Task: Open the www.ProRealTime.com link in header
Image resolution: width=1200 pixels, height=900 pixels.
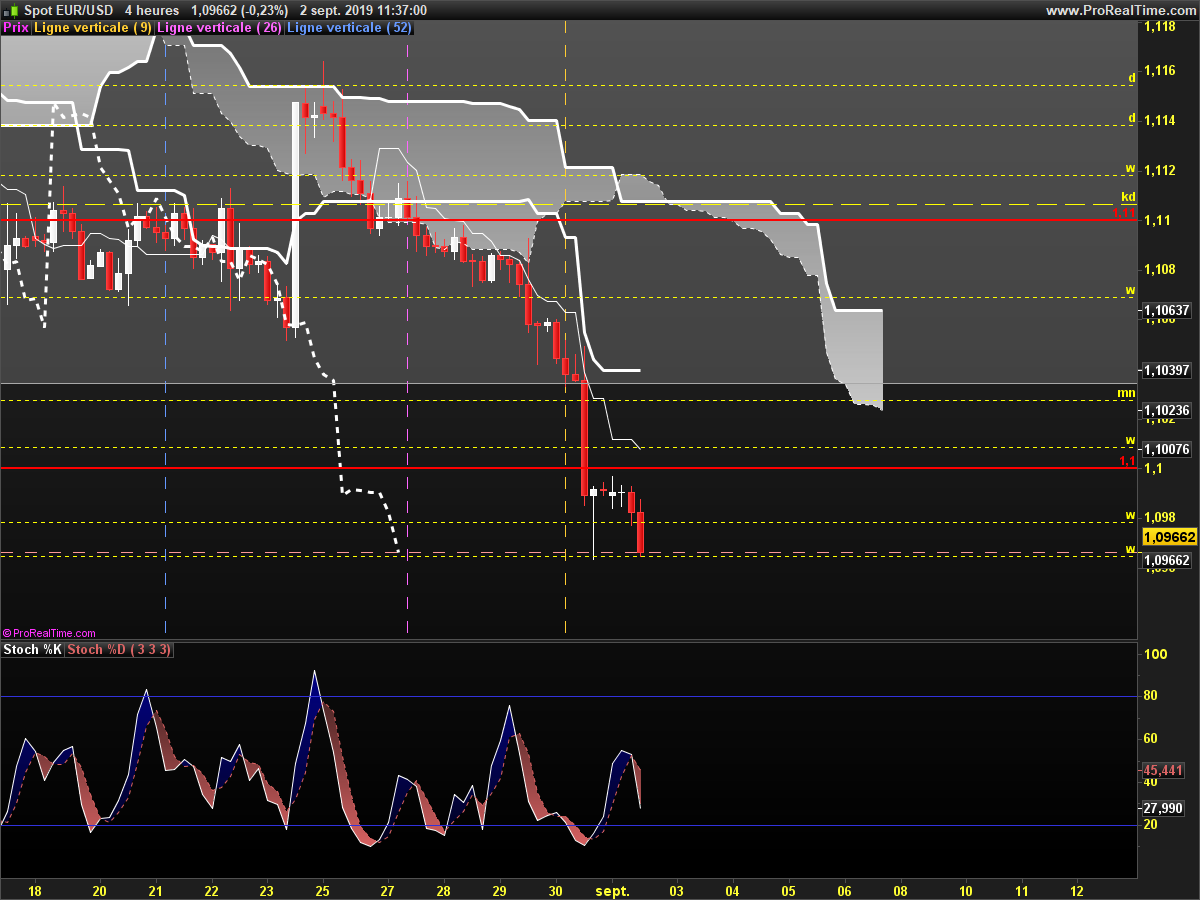Action: tap(1120, 10)
